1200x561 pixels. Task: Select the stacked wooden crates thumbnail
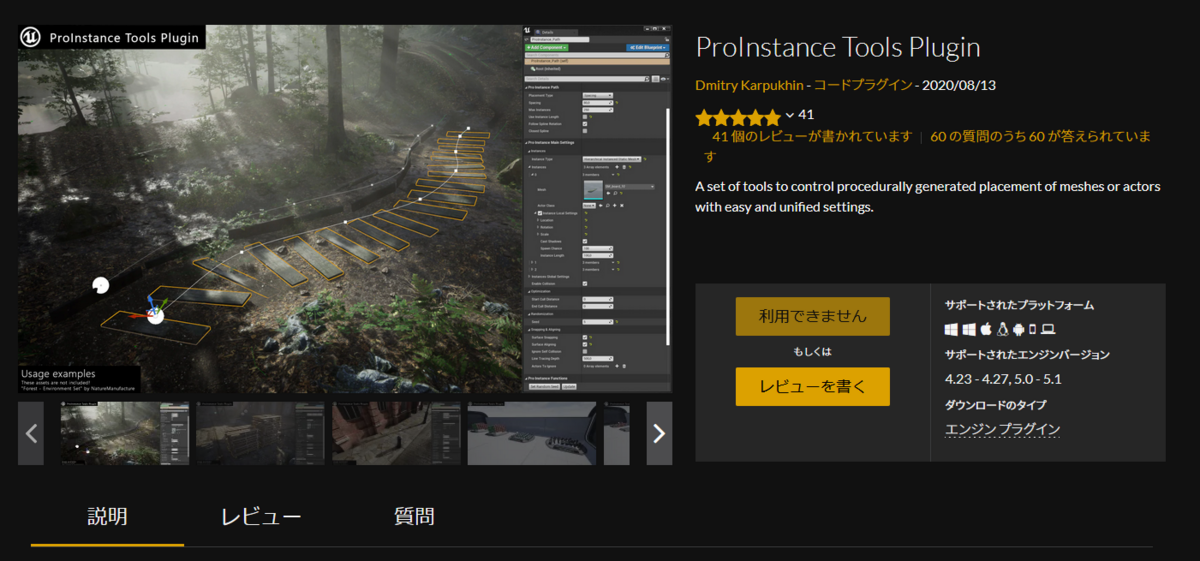coord(260,433)
